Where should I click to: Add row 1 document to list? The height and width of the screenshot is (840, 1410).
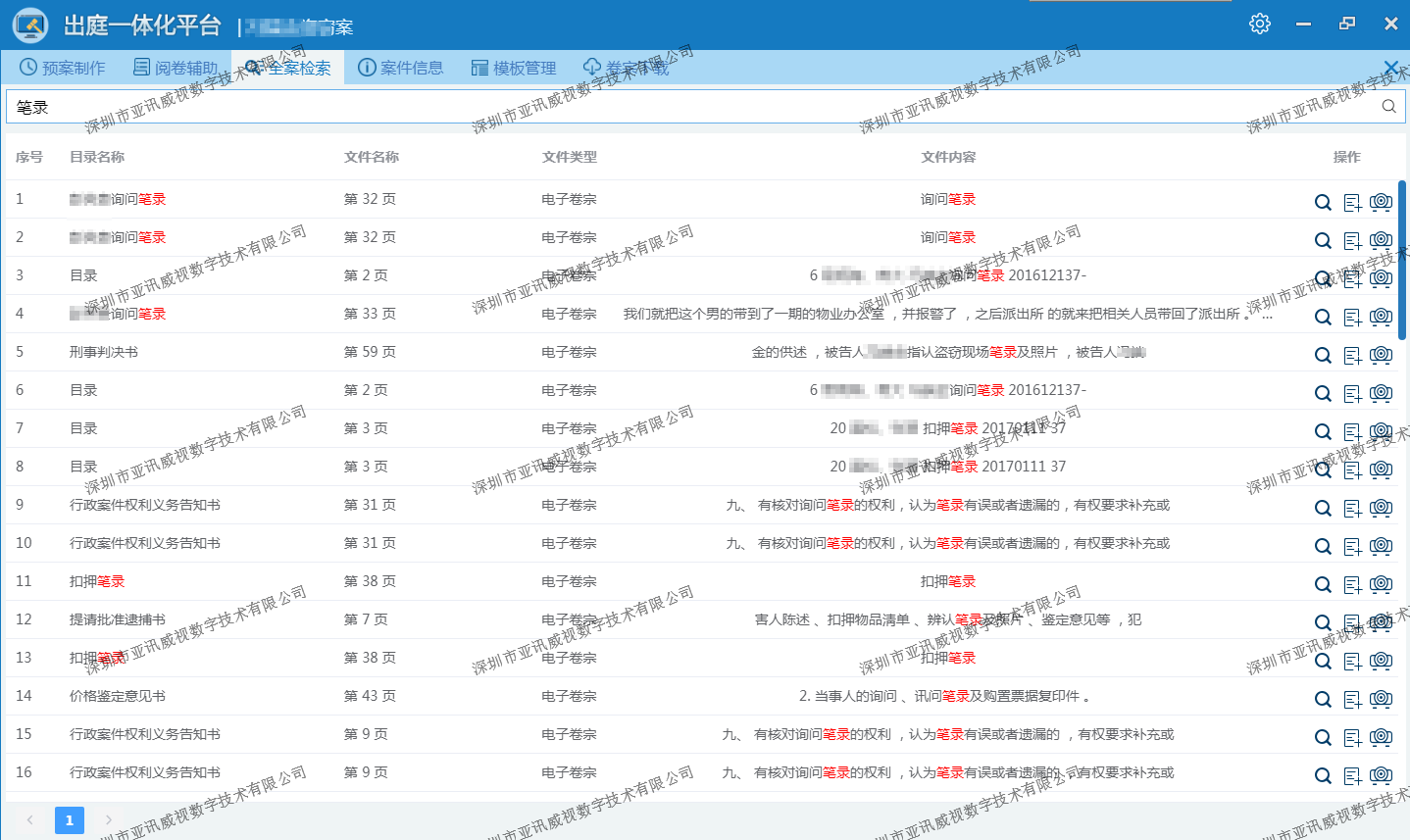click(x=1352, y=203)
